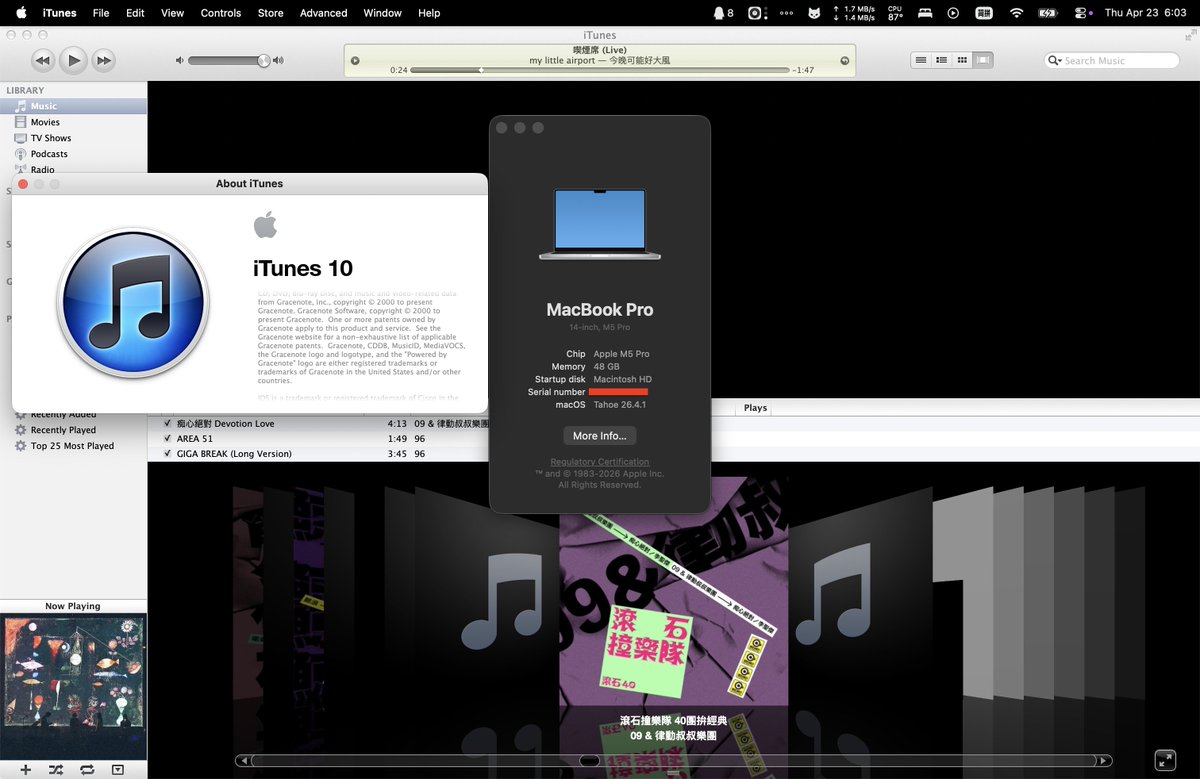Click the Movies film icon in sidebar

21,122
